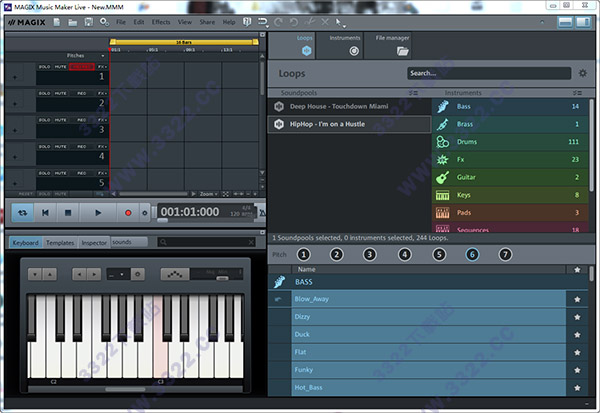This screenshot has width=600, height=413.
Task: Choose pitch 6 button
Action: coord(472,255)
